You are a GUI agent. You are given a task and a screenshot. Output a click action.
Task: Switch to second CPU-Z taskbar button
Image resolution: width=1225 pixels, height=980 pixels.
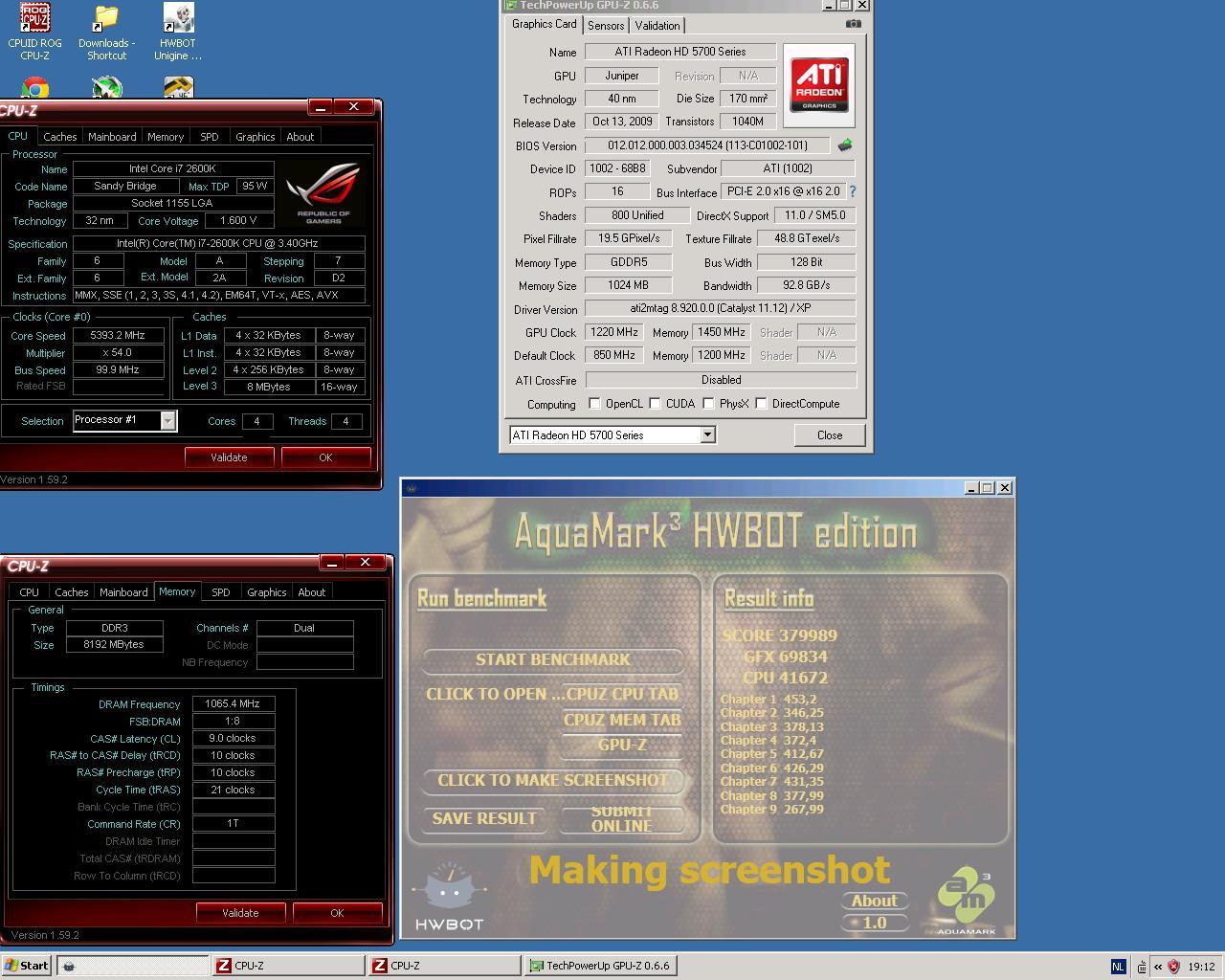pos(444,966)
